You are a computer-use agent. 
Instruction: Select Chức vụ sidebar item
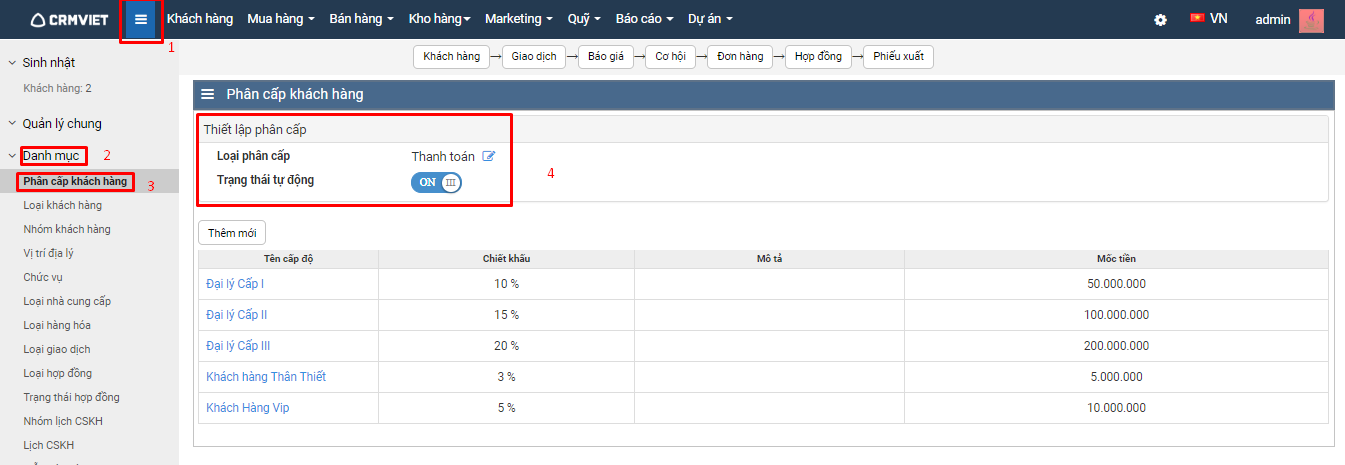click(43, 277)
